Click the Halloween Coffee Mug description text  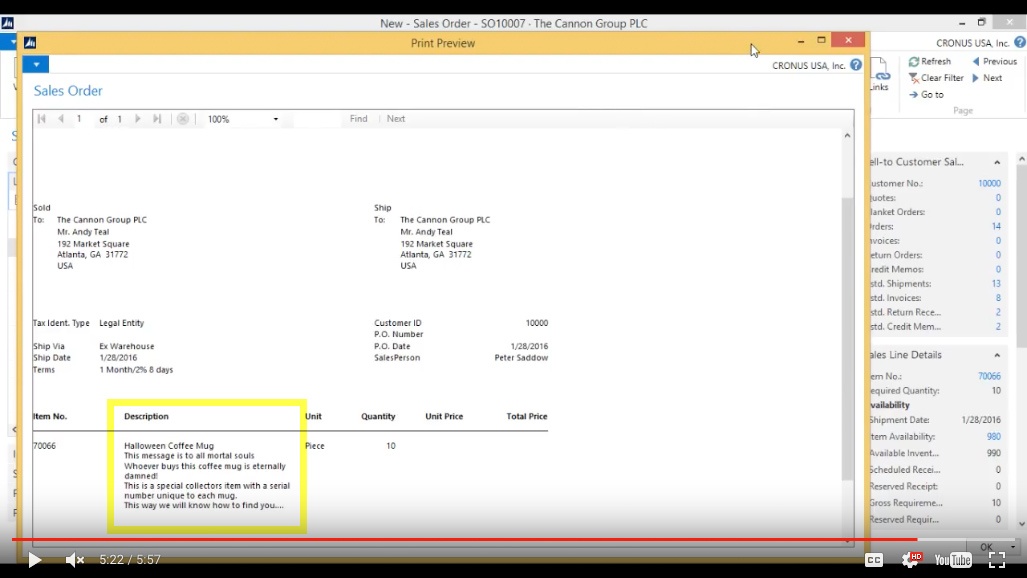tap(169, 446)
